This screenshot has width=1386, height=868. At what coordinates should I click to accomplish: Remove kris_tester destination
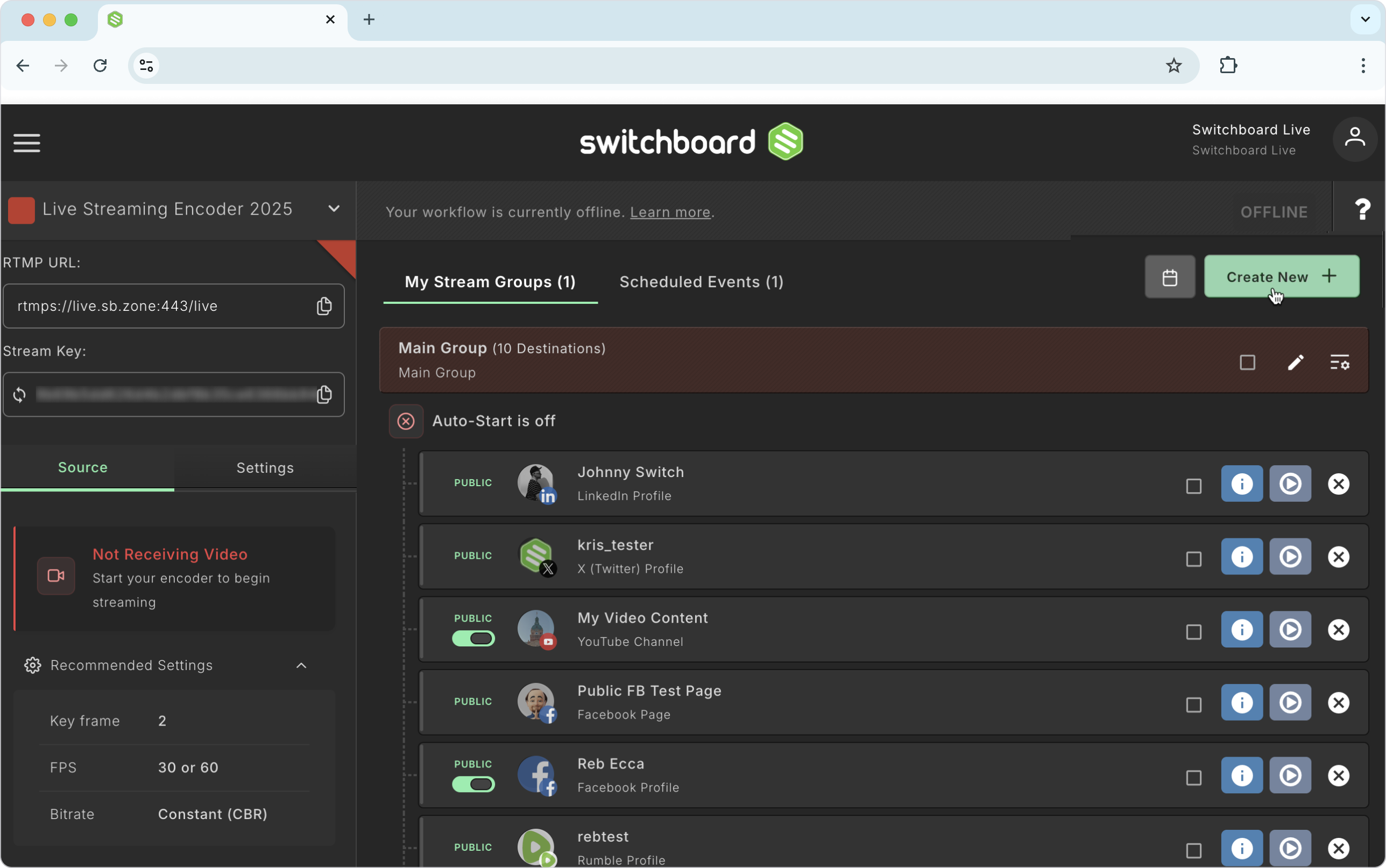(1338, 557)
